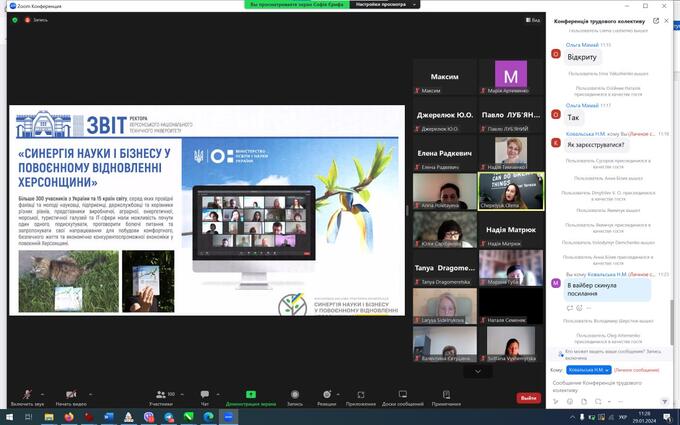Viewport: 680px width, 425px height.
Task: Select Chepelyuk Olena's video thumbnail
Action: pyautogui.click(x=510, y=190)
